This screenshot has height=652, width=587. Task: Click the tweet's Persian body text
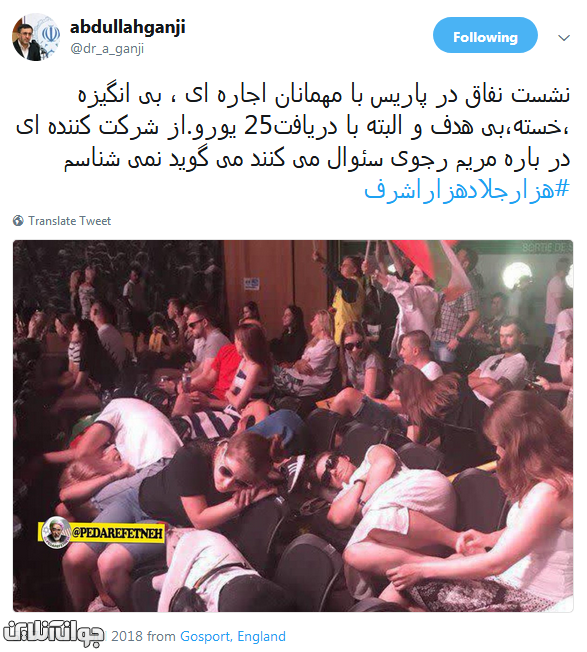click(293, 127)
